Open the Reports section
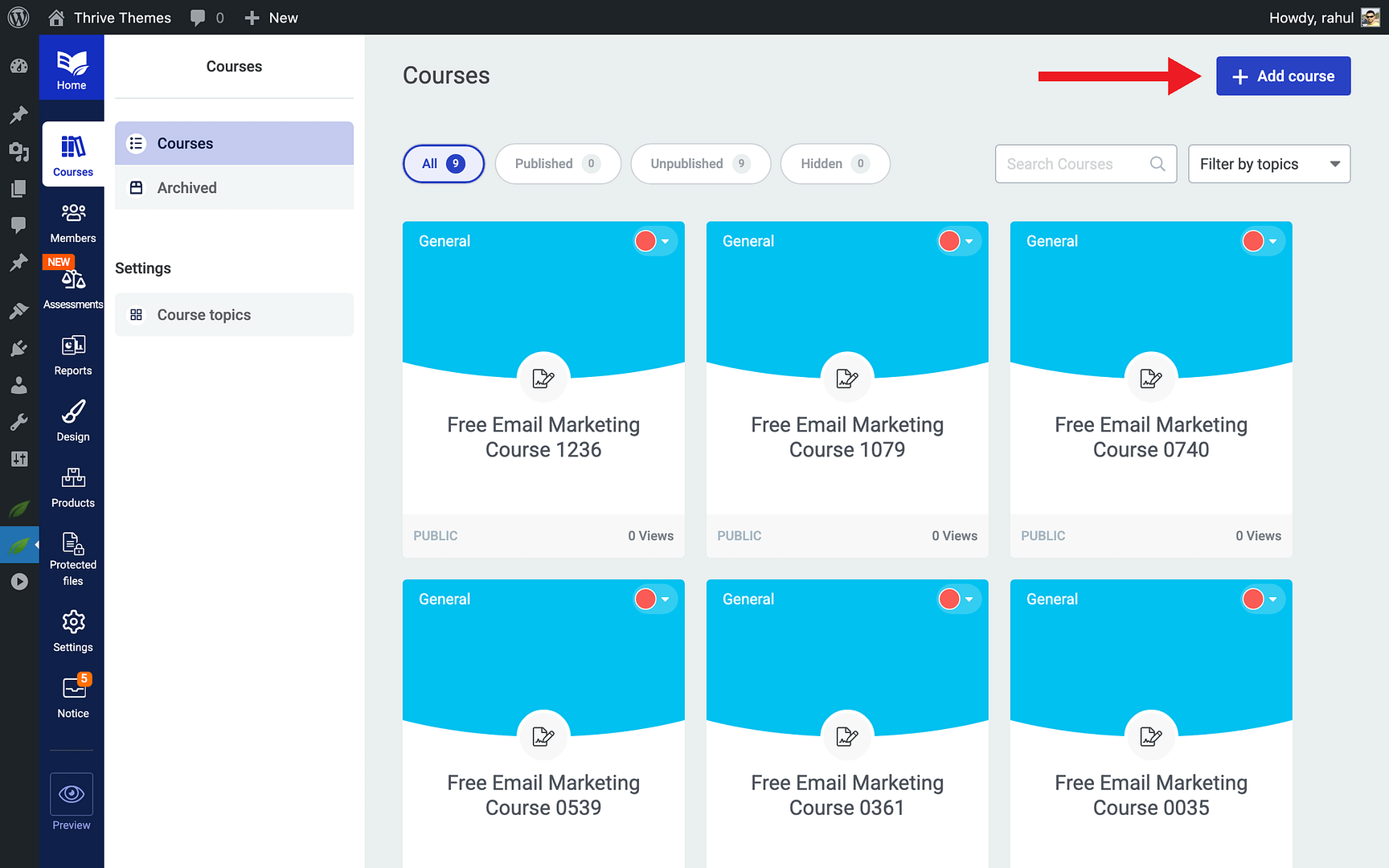This screenshot has height=868, width=1389. click(72, 354)
